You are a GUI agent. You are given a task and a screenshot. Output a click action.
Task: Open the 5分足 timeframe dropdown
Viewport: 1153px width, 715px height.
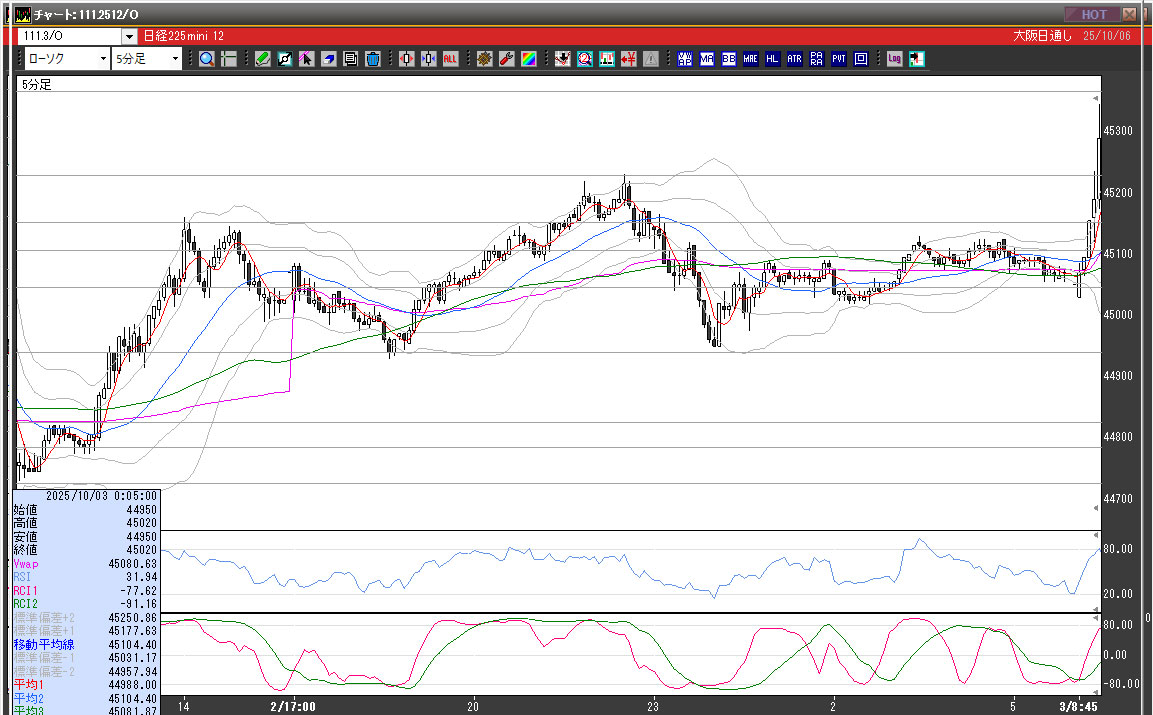[175, 59]
